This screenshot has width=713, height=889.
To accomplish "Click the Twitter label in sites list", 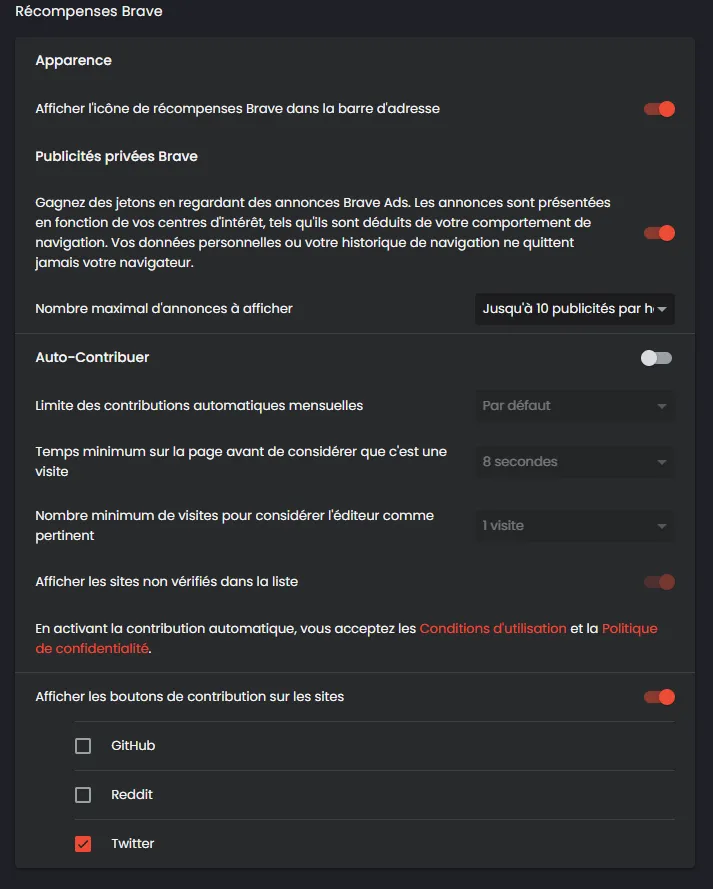I will tap(133, 844).
